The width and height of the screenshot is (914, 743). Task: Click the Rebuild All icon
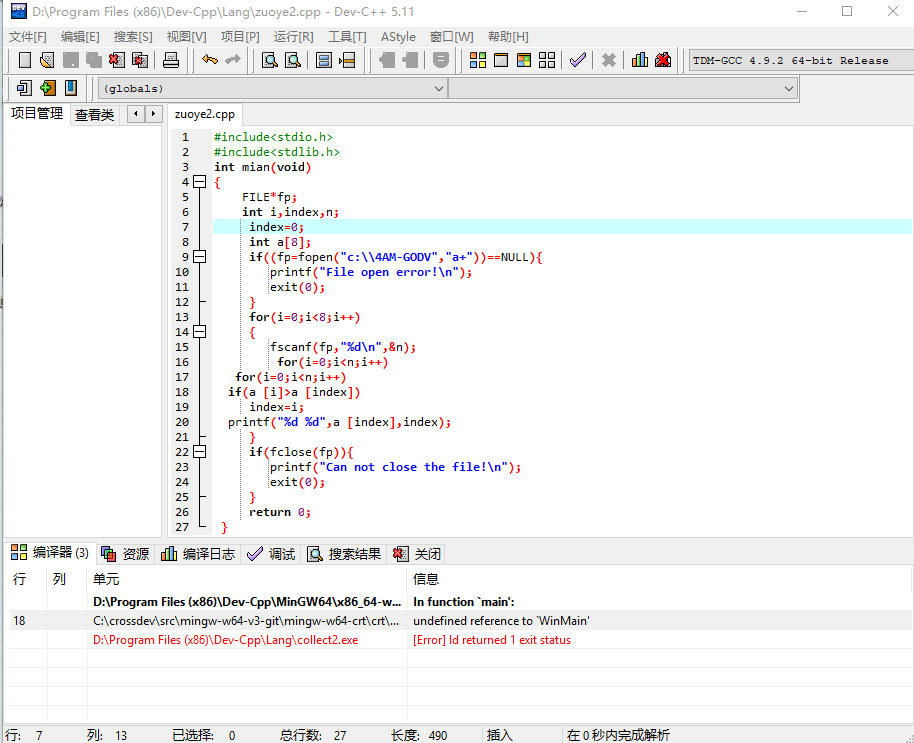click(547, 61)
